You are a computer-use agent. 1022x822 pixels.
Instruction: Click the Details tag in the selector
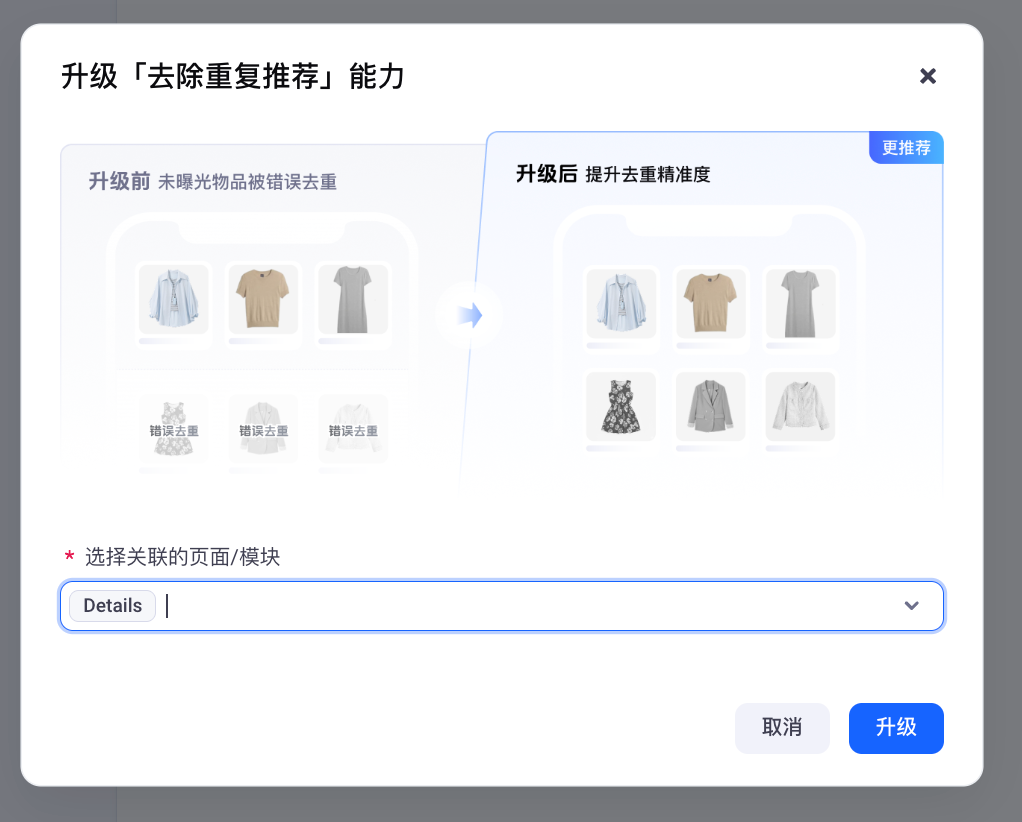click(x=112, y=606)
